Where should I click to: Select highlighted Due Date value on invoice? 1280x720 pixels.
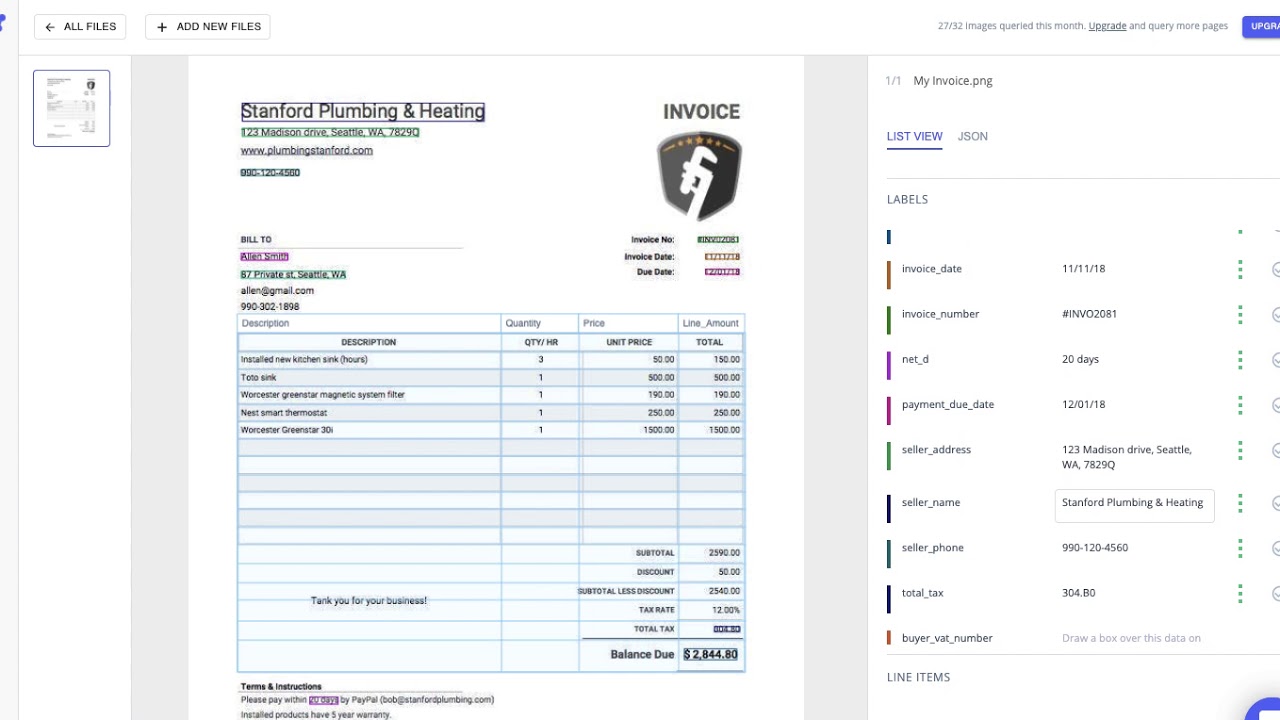(722, 272)
